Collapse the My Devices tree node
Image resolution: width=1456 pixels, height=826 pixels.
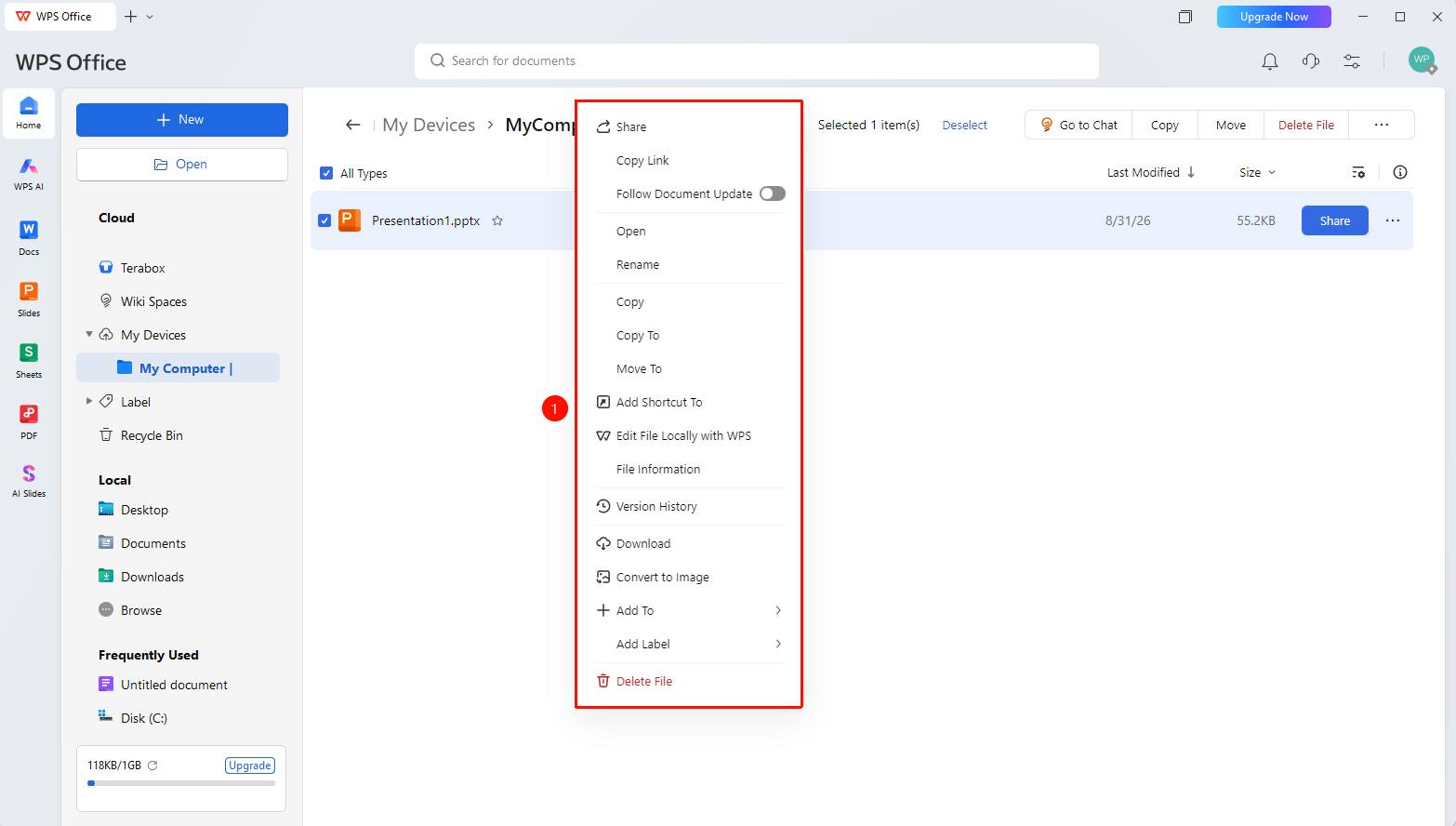tap(89, 334)
